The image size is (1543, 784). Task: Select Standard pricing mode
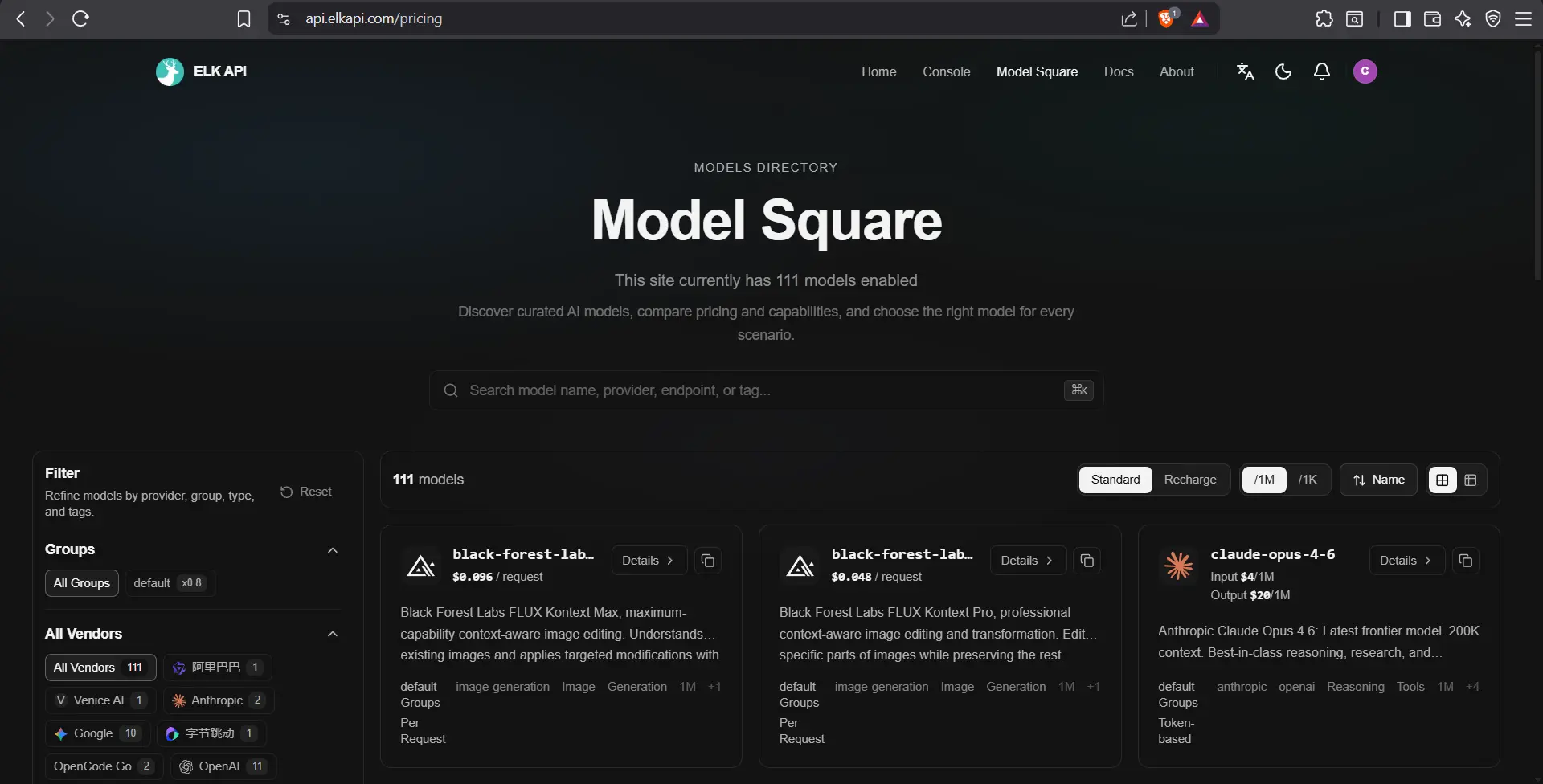click(1115, 480)
